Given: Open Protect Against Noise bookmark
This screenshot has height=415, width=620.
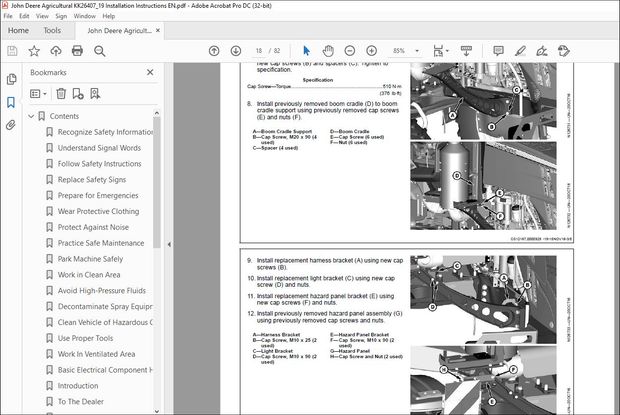Looking at the screenshot, I should [93, 227].
